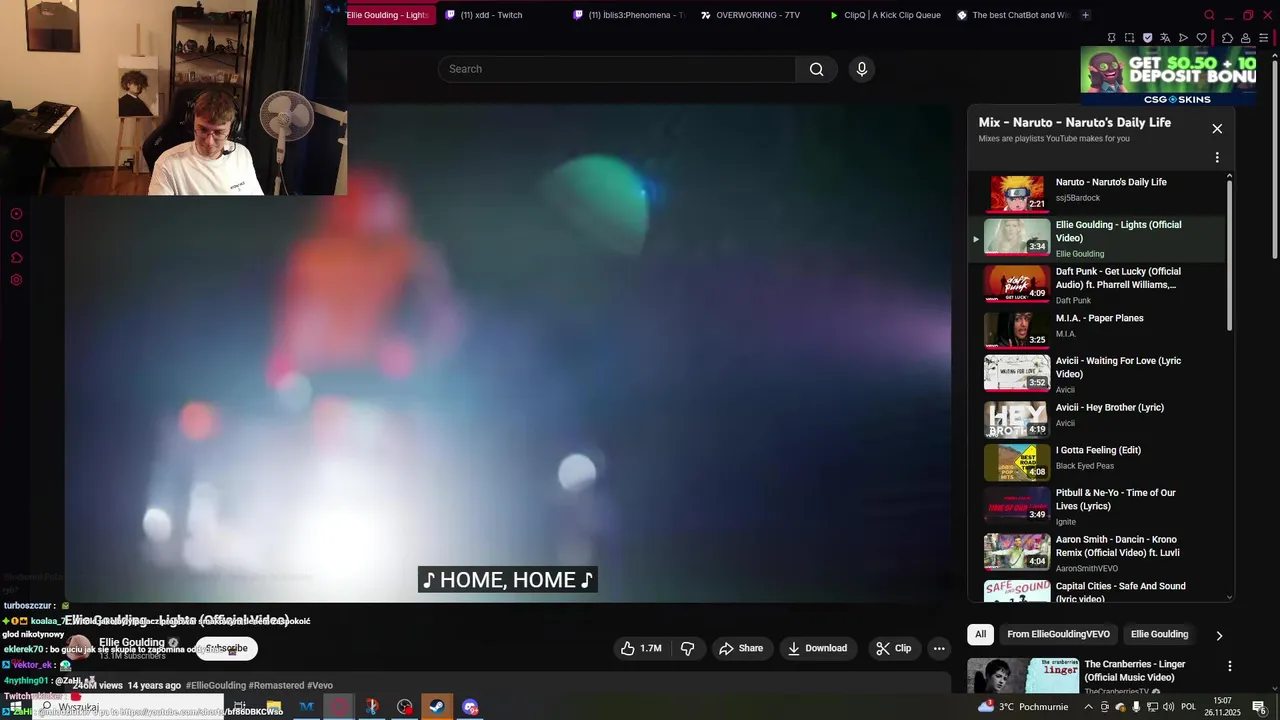
Task: Select the Ellie Goulding filter chip
Action: (x=1159, y=634)
